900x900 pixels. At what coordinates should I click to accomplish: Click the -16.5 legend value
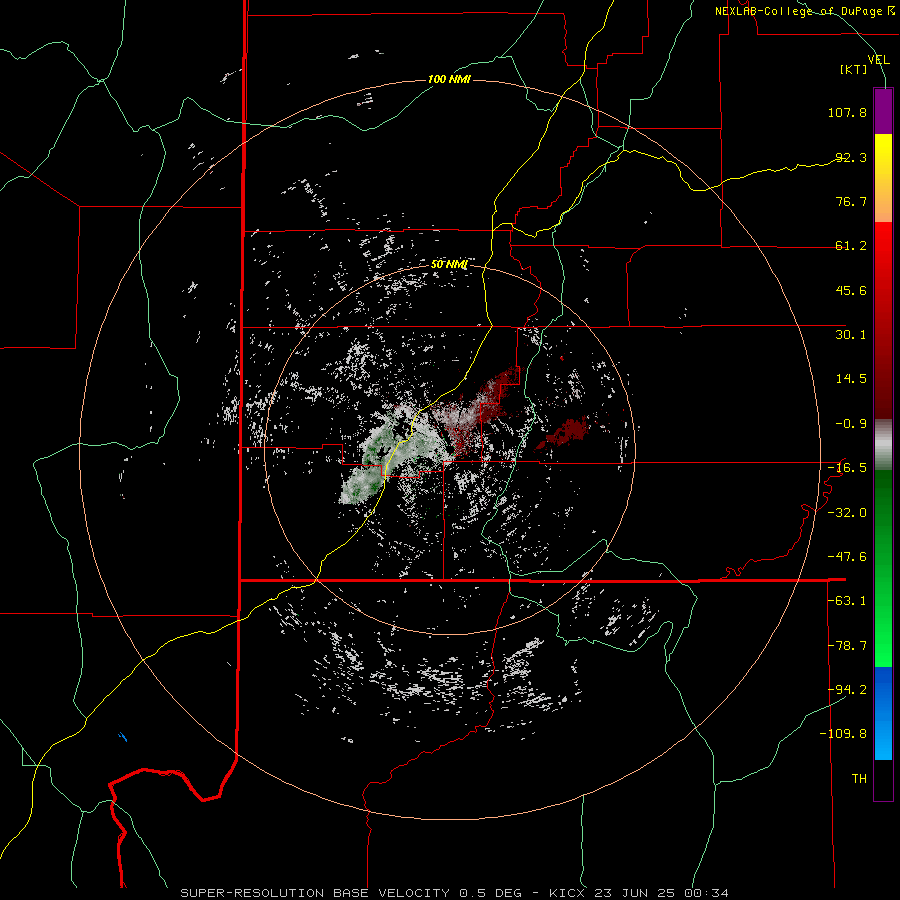coord(847,468)
